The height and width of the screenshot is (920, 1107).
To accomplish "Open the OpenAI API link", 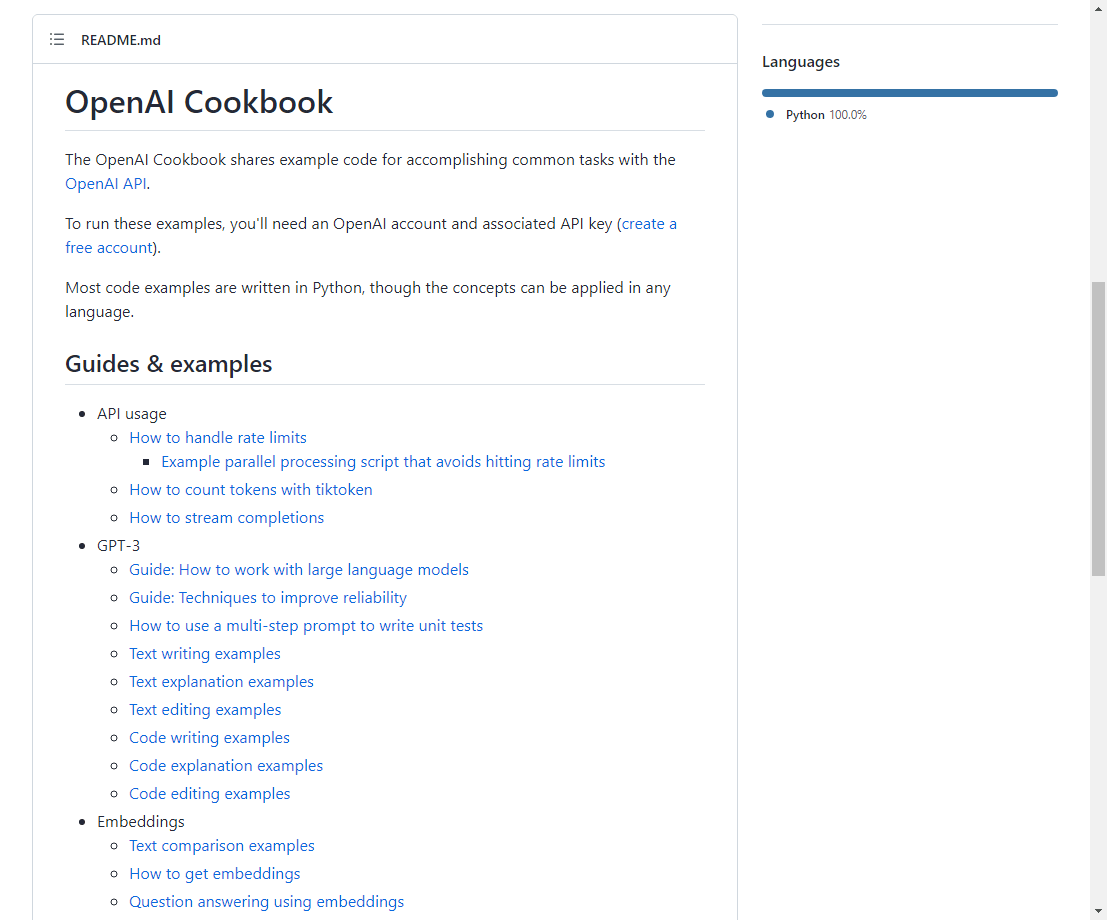I will (x=106, y=184).
